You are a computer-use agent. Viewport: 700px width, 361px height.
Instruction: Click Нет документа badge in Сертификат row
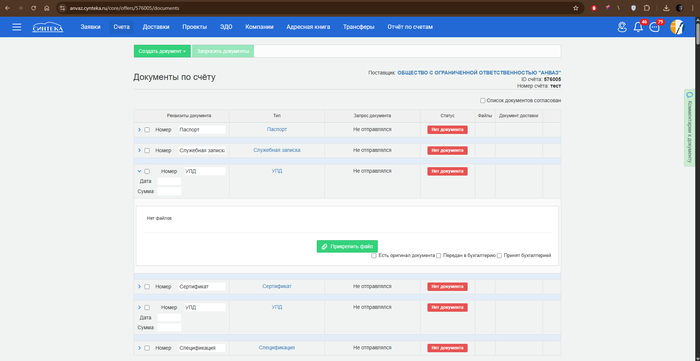point(447,286)
